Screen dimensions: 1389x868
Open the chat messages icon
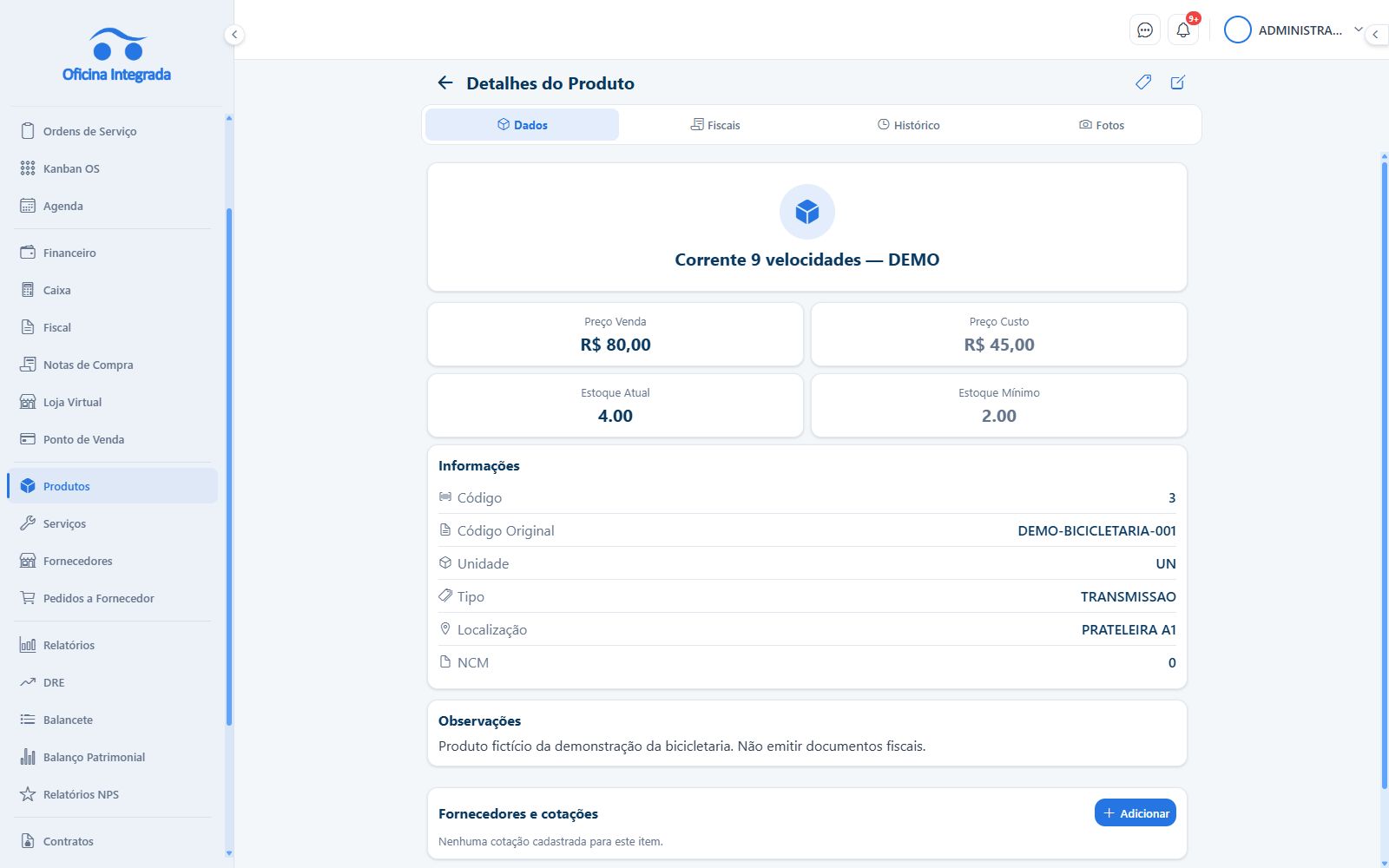1145,30
